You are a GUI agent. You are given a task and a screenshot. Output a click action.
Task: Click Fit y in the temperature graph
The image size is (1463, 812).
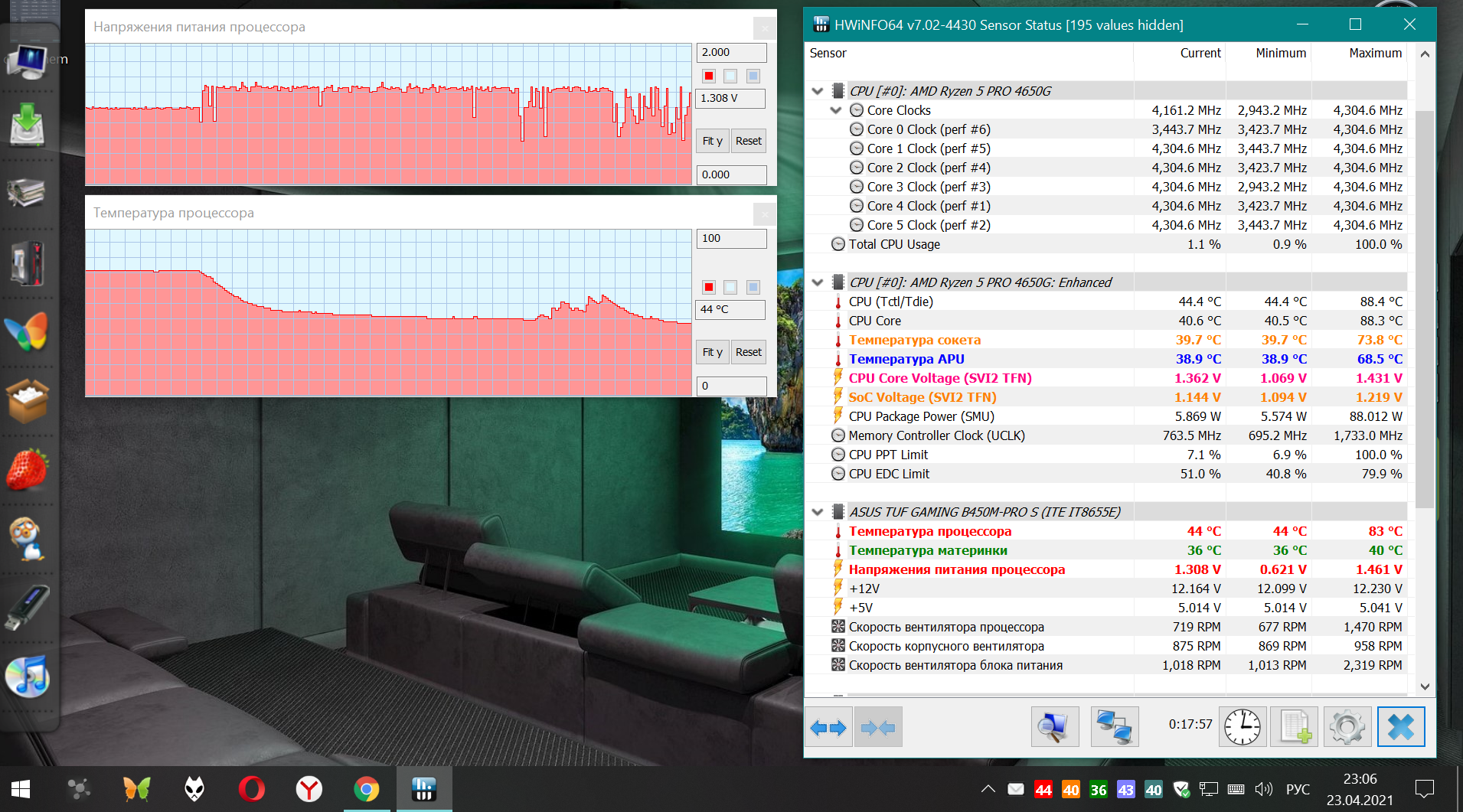(x=713, y=352)
